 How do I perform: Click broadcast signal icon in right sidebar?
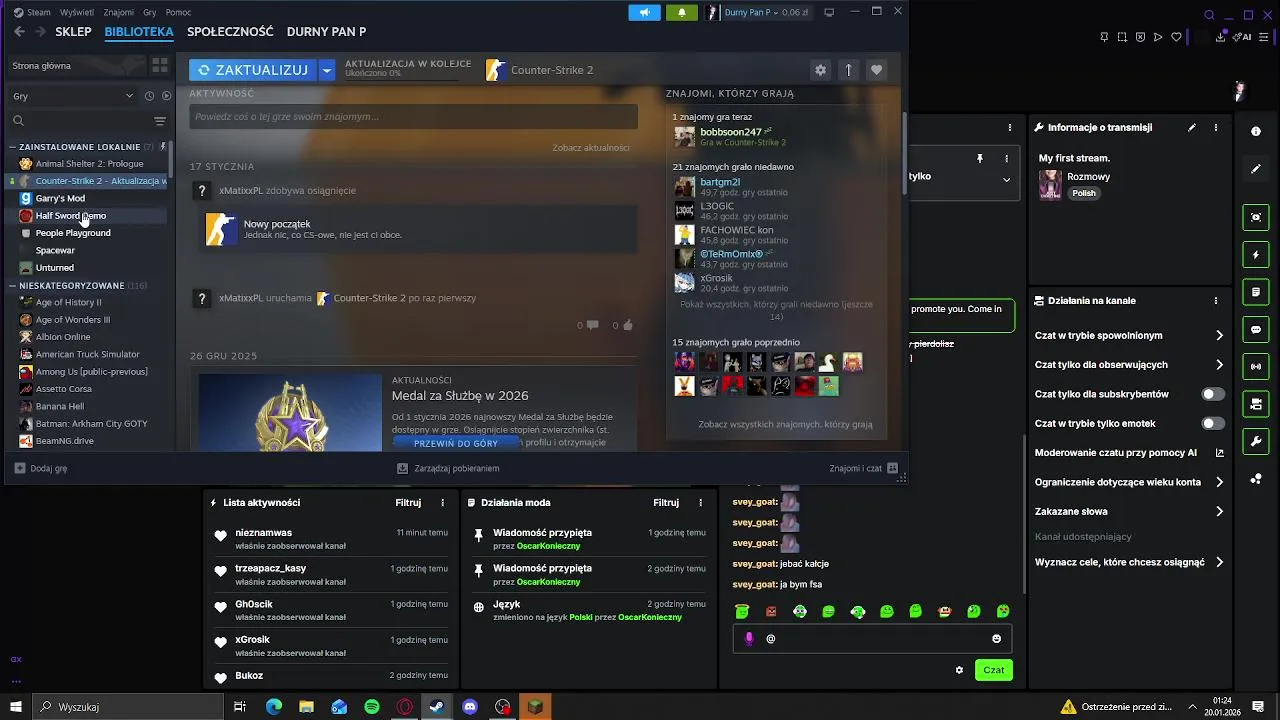point(1256,367)
